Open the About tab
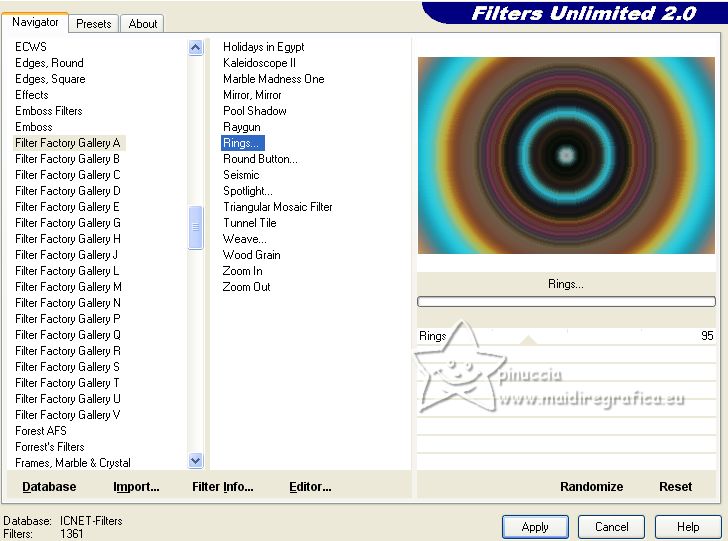The height and width of the screenshot is (541, 728). click(143, 24)
